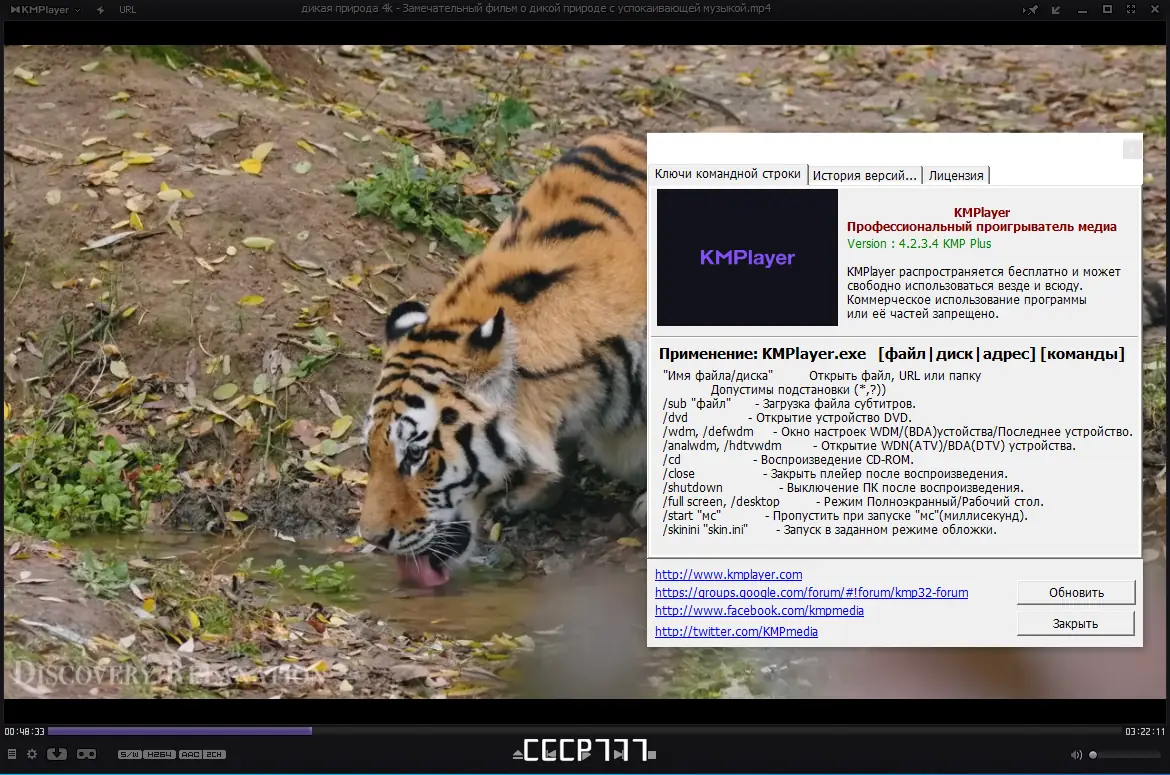
Task: Click the /skinini "skin.ini" entry
Action: pos(829,530)
